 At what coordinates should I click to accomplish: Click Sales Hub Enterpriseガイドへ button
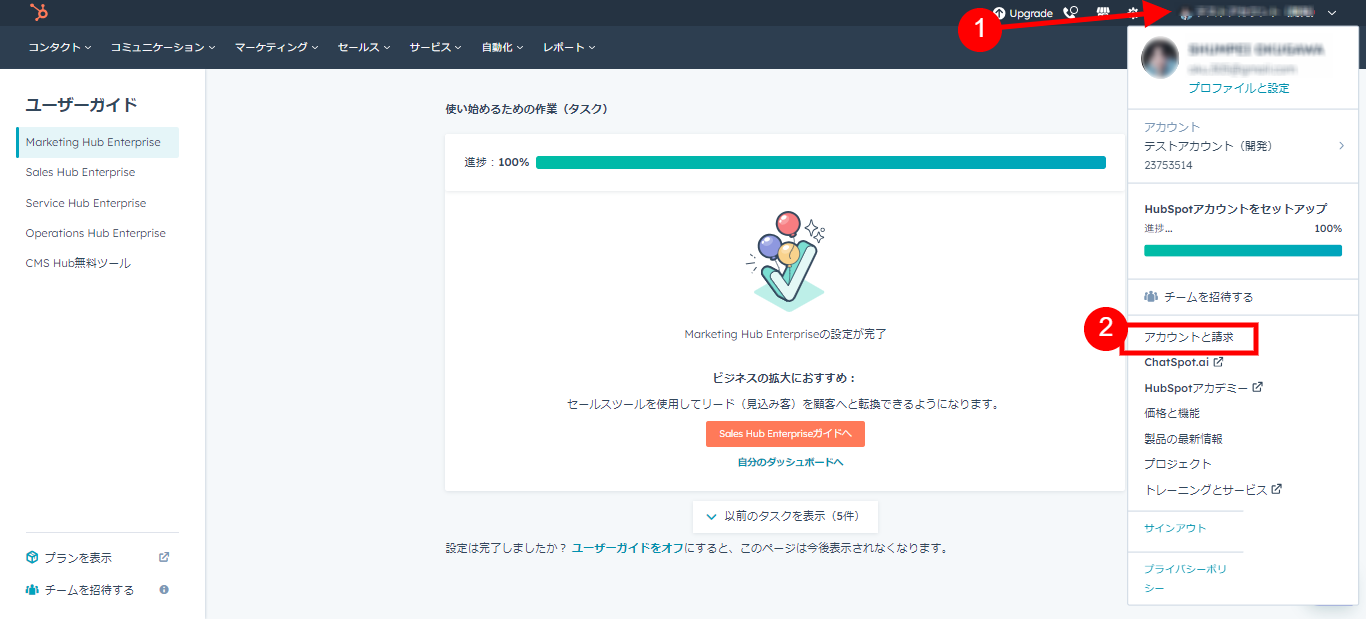click(x=785, y=434)
